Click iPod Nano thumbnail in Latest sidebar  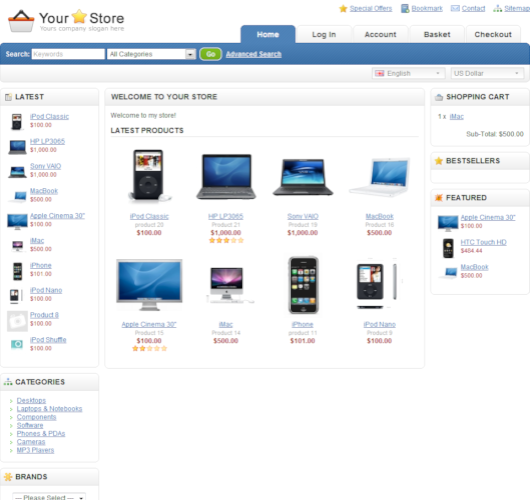pos(17,295)
